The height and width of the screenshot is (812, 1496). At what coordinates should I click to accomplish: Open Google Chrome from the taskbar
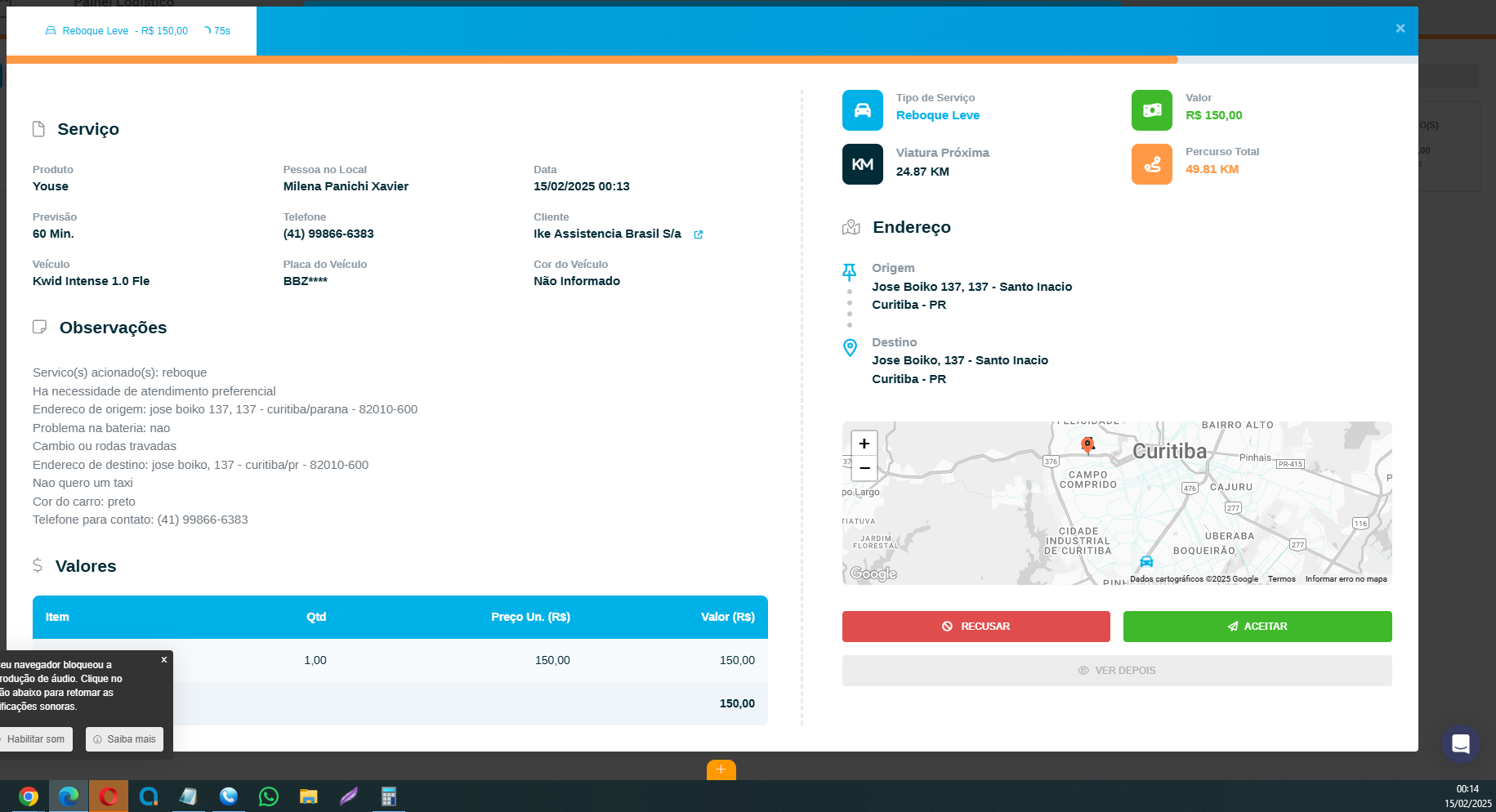coord(29,796)
